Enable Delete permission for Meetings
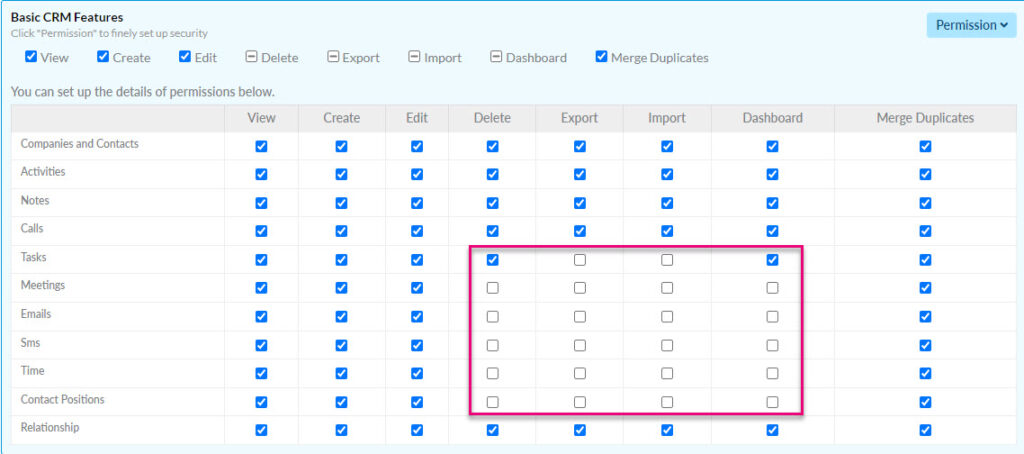 492,288
